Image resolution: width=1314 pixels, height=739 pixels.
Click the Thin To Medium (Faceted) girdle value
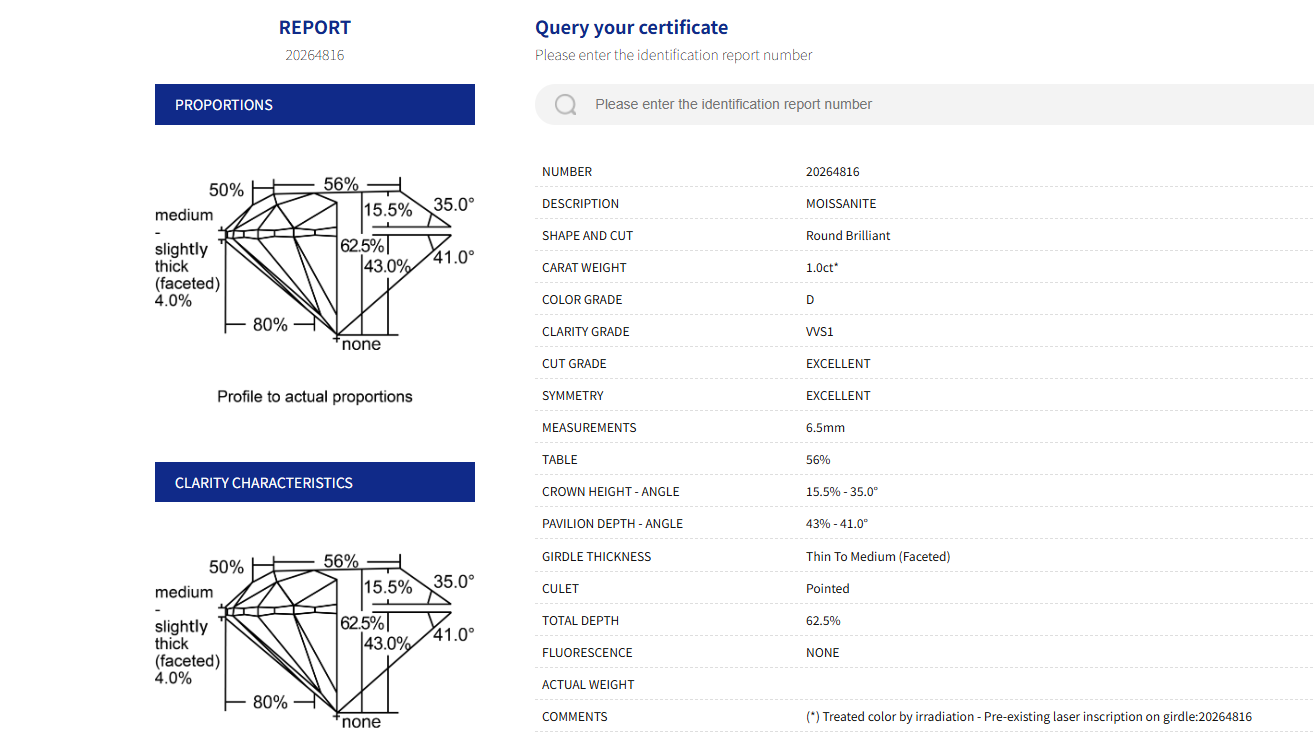coord(877,557)
